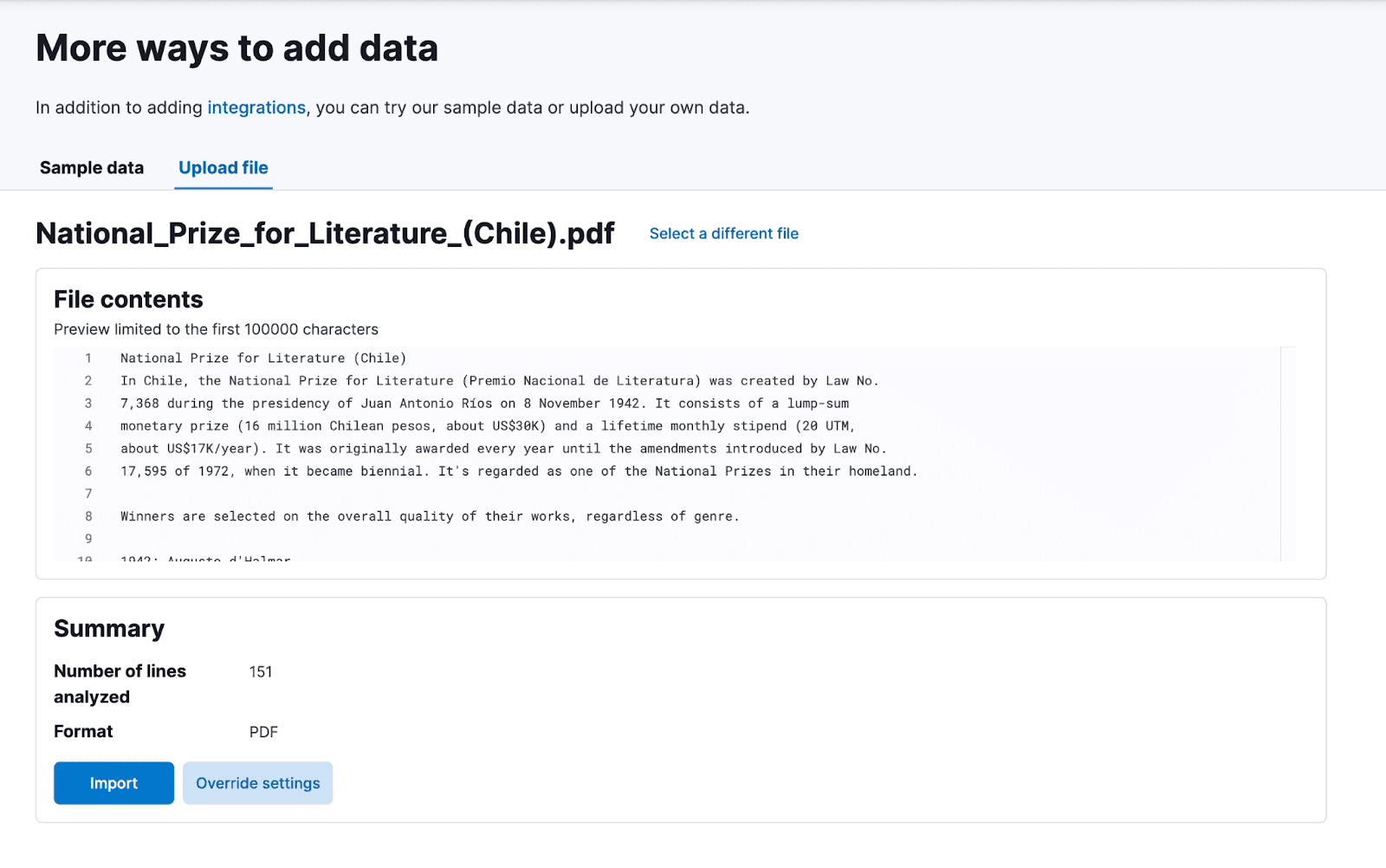Click the More ways to add data heading
Viewport: 1386px width, 868px height.
[x=236, y=48]
